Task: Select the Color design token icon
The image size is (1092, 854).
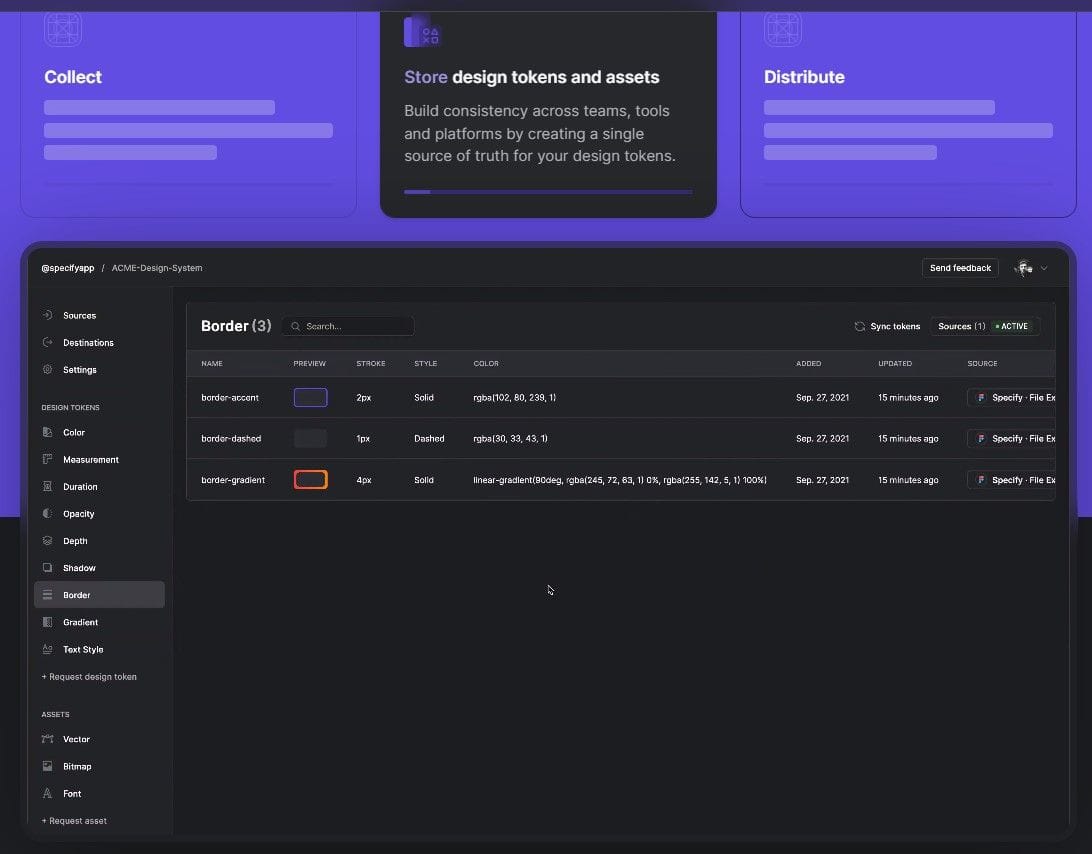Action: pos(47,432)
